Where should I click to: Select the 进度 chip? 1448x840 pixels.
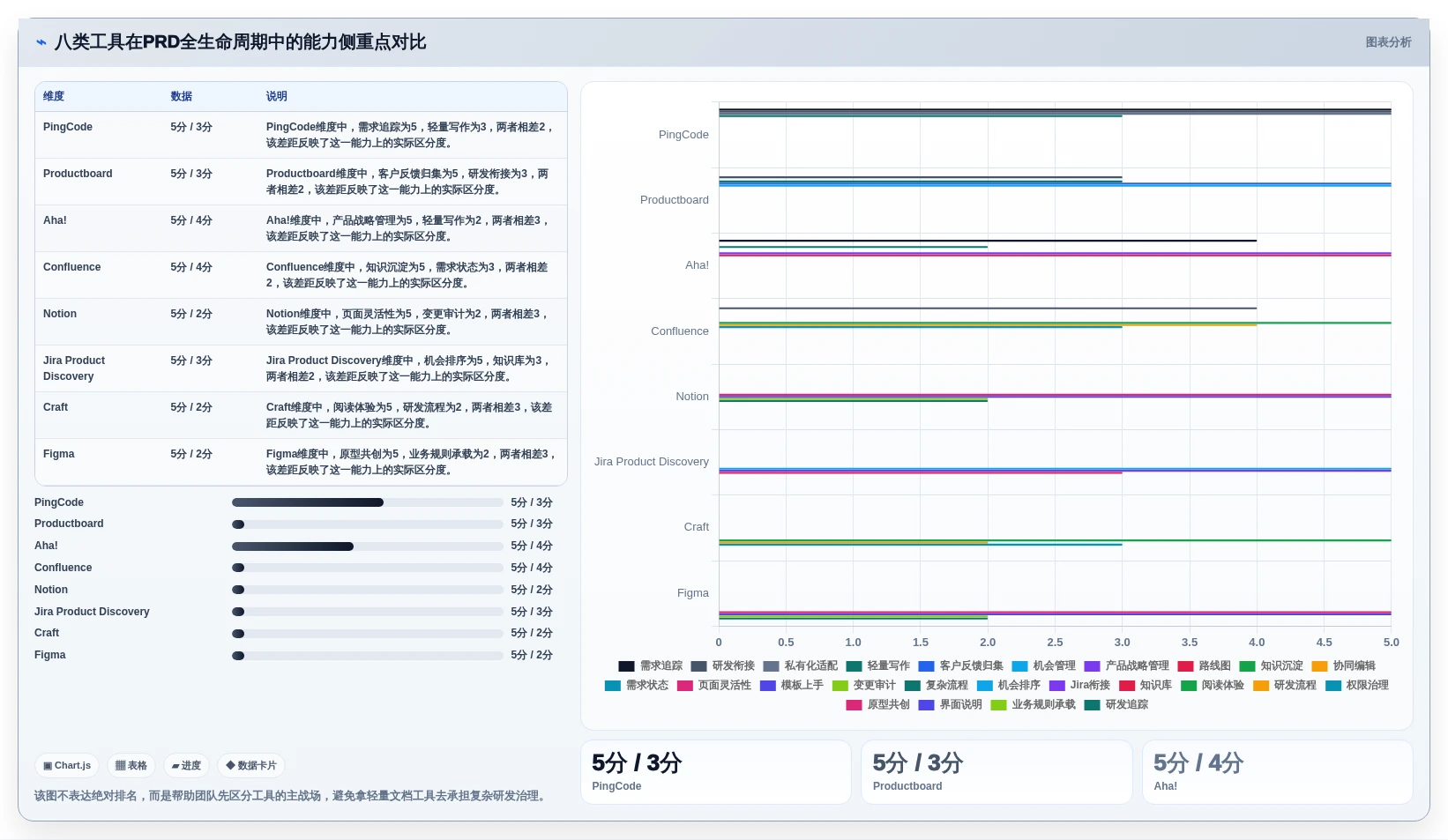(x=186, y=766)
